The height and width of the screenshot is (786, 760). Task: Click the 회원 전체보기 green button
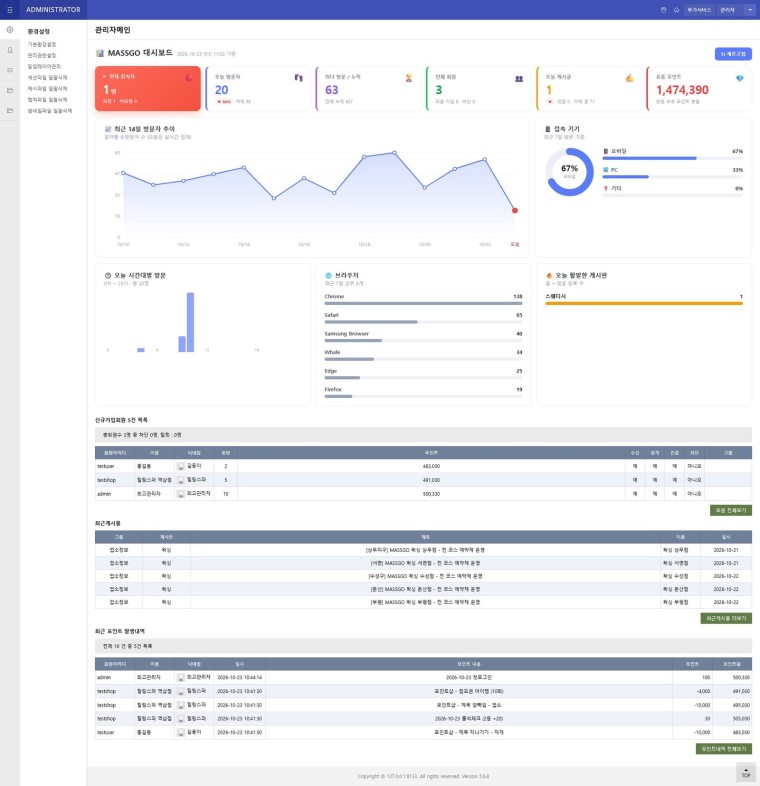coord(730,510)
